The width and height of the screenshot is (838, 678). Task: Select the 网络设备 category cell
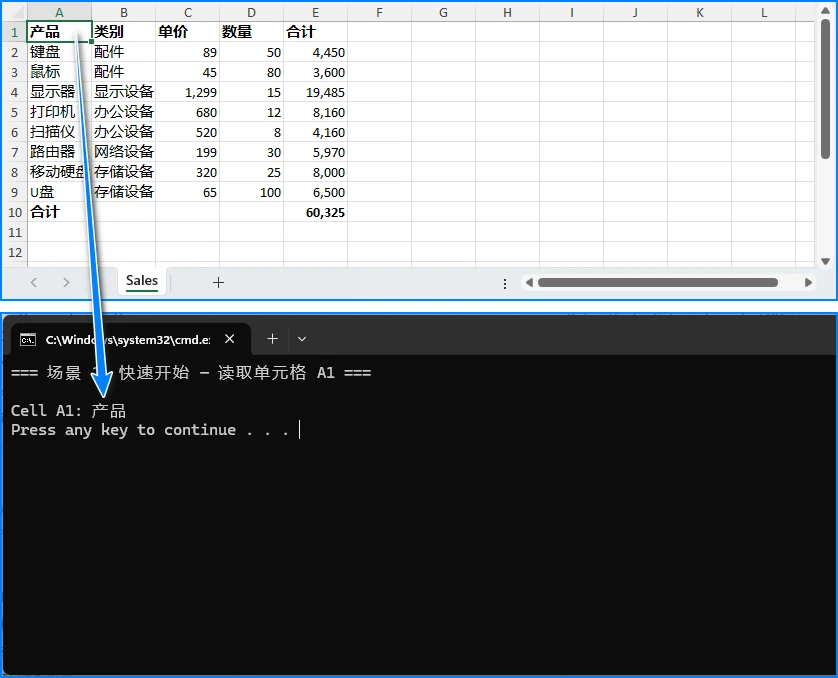click(x=123, y=152)
